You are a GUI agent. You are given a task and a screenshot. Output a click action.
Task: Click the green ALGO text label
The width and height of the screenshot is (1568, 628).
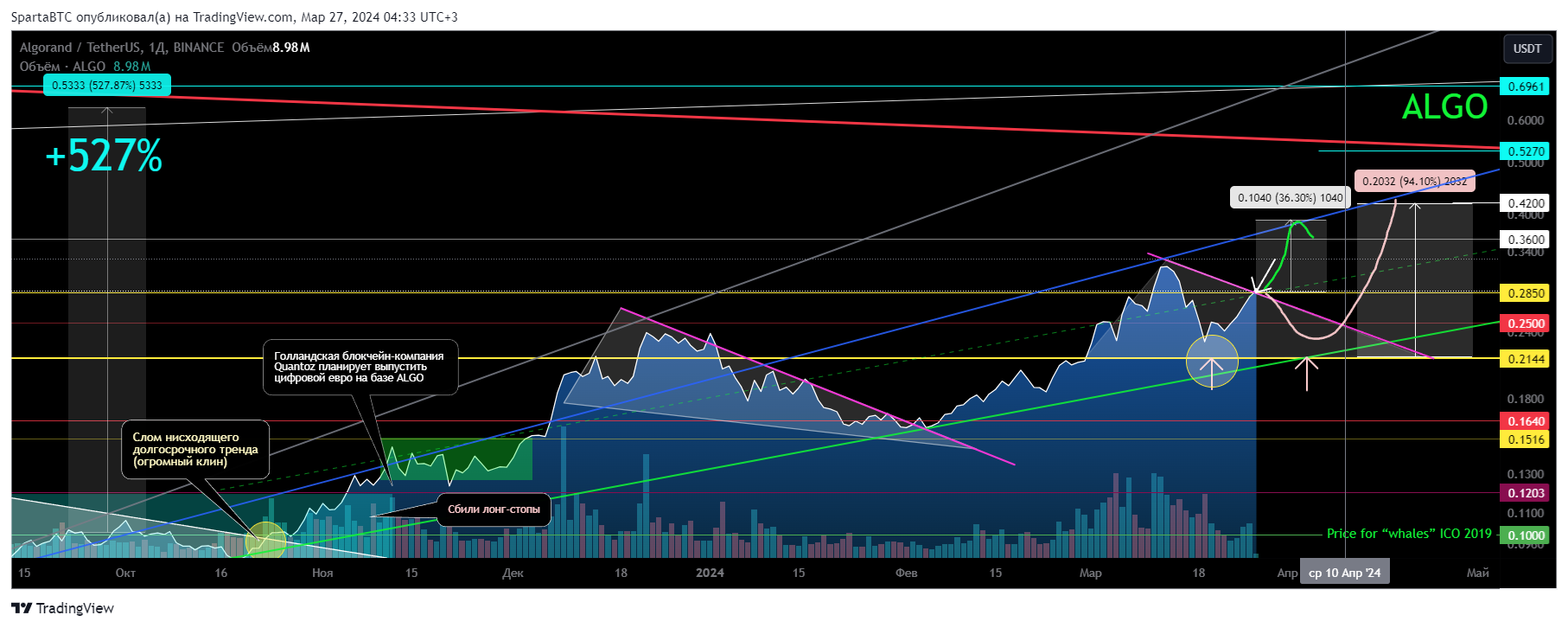pyautogui.click(x=1444, y=107)
